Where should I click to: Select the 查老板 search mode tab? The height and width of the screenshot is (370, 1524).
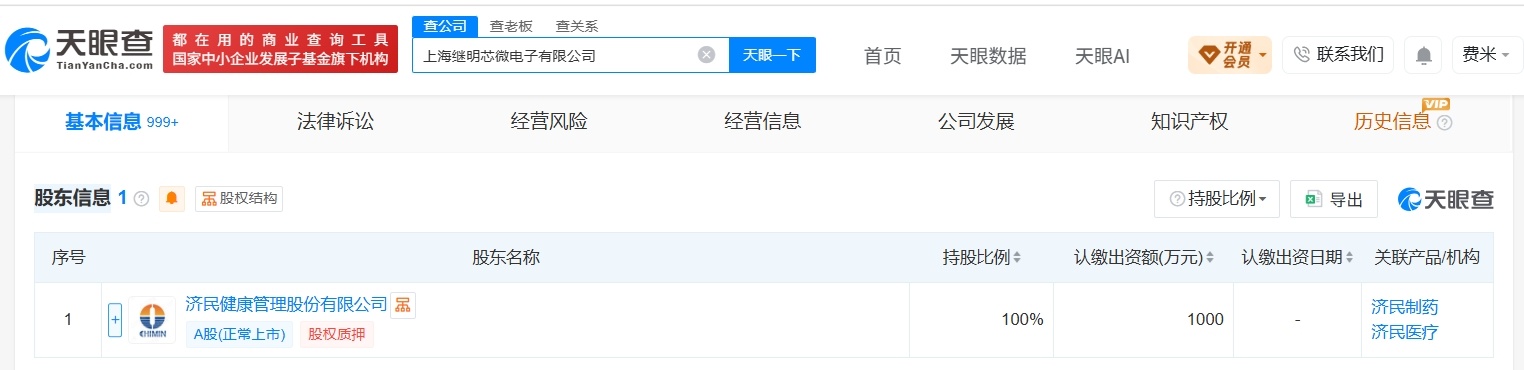click(x=511, y=26)
